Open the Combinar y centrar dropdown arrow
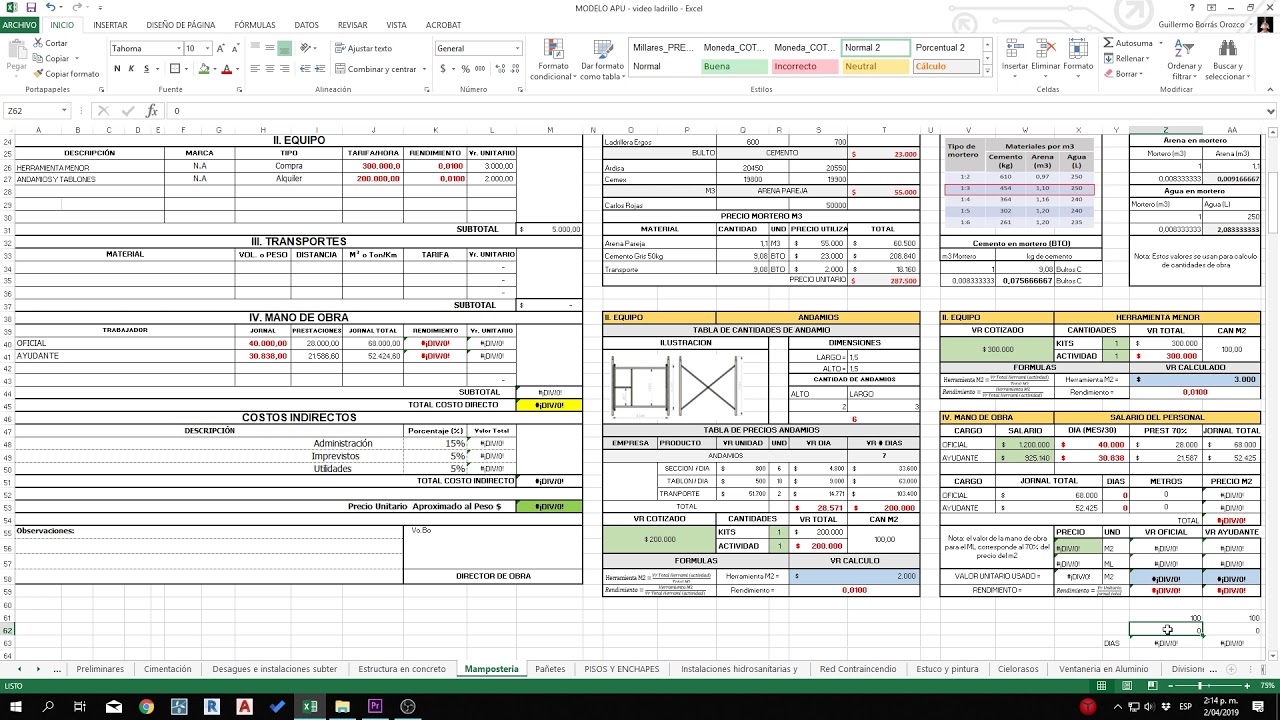The image size is (1280, 720). [423, 69]
